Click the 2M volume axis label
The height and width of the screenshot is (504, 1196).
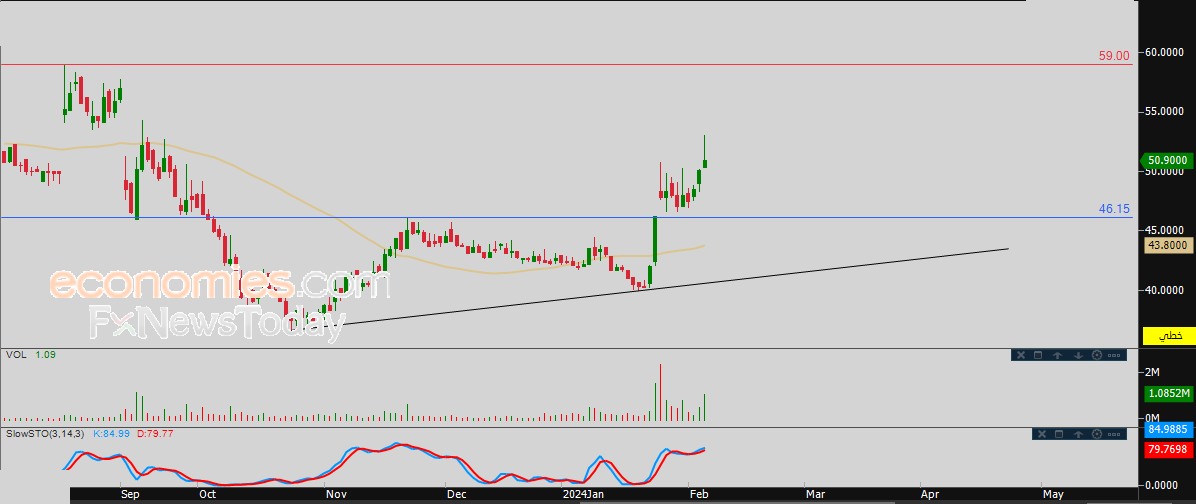click(x=1153, y=371)
